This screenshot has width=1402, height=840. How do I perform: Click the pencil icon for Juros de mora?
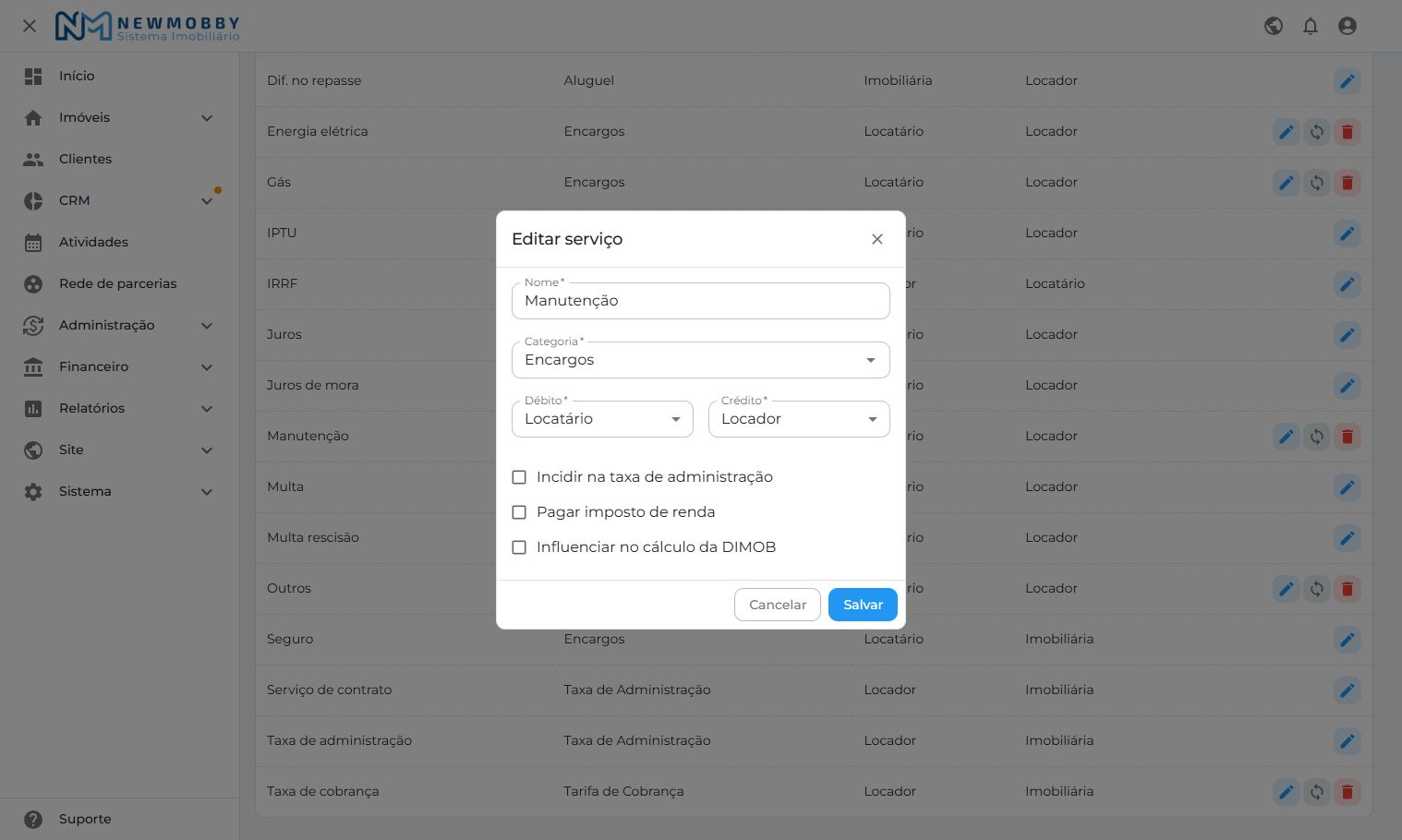[1348, 386]
